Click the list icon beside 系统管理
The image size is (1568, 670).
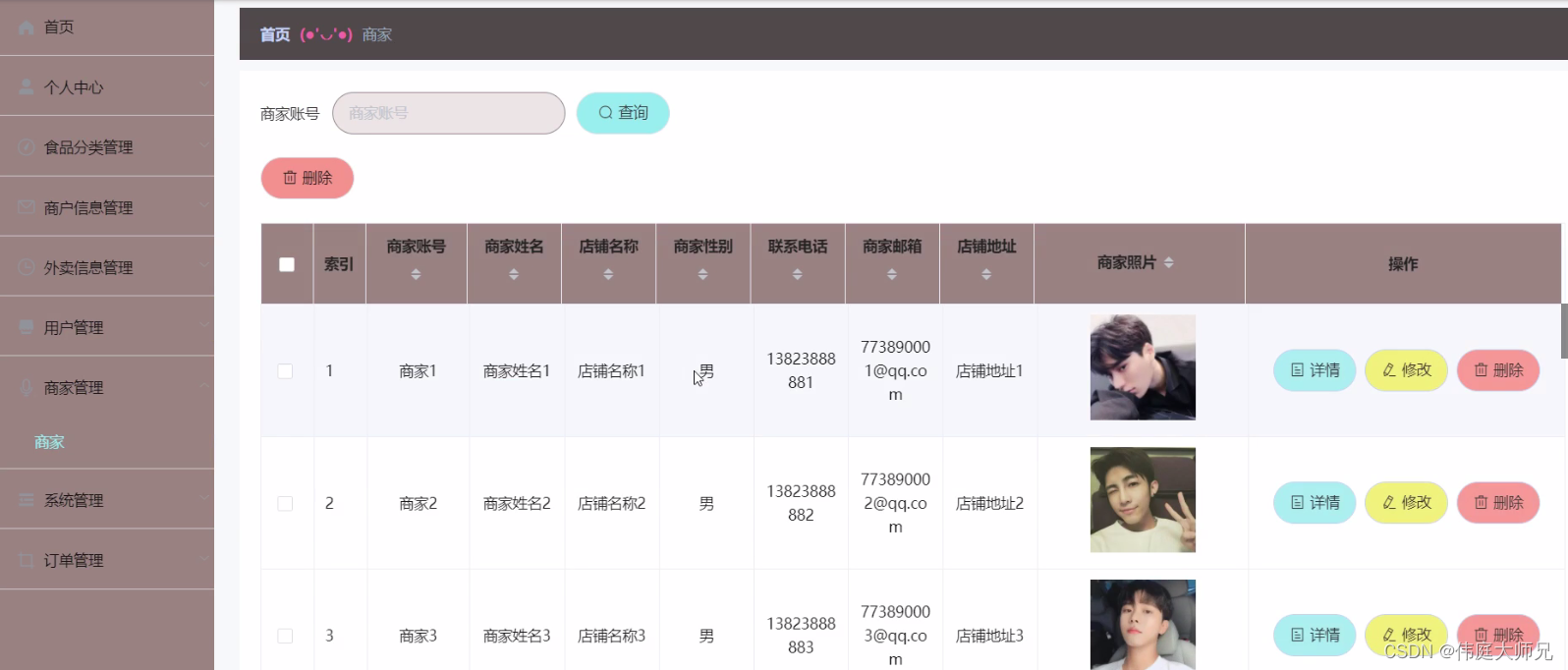click(27, 500)
